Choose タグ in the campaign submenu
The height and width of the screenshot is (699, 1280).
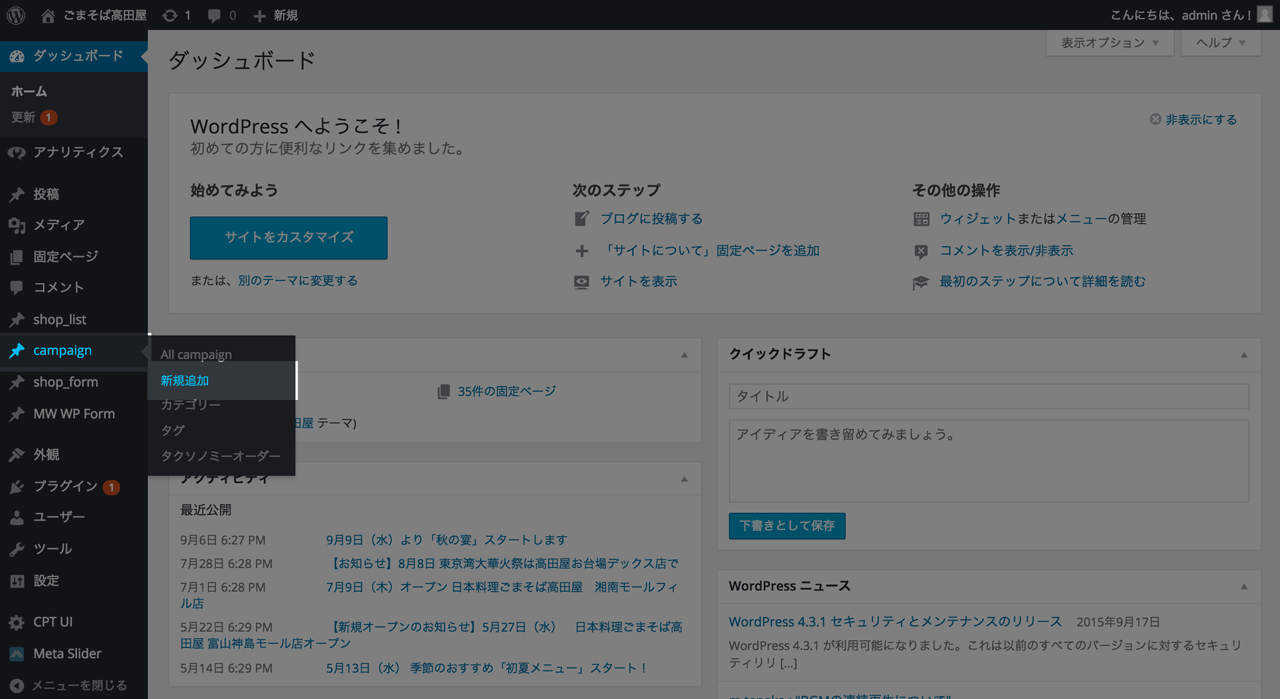coord(173,430)
